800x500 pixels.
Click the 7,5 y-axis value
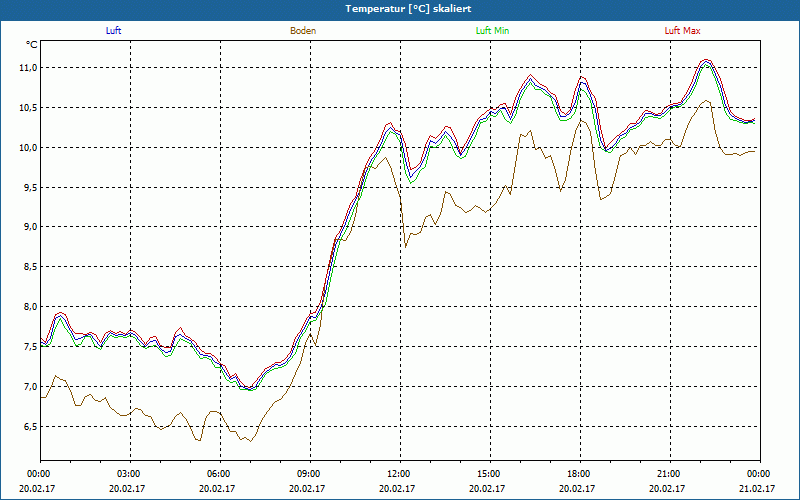tap(30, 347)
